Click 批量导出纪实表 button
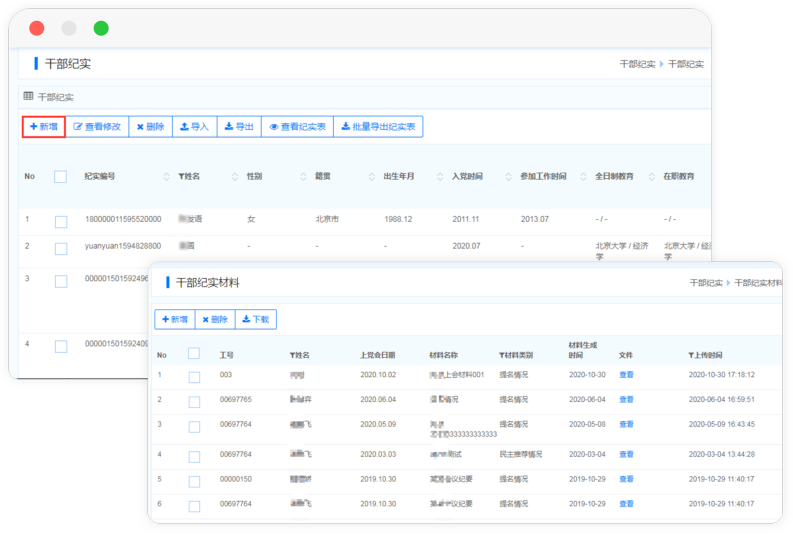 click(x=378, y=127)
